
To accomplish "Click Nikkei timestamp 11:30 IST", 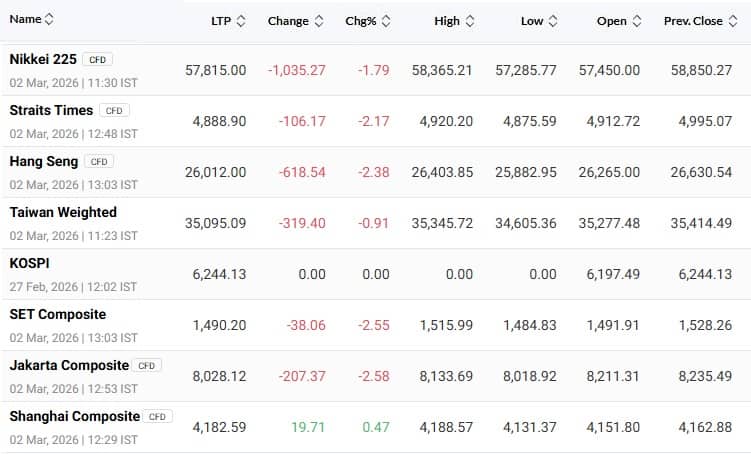I will point(112,83).
